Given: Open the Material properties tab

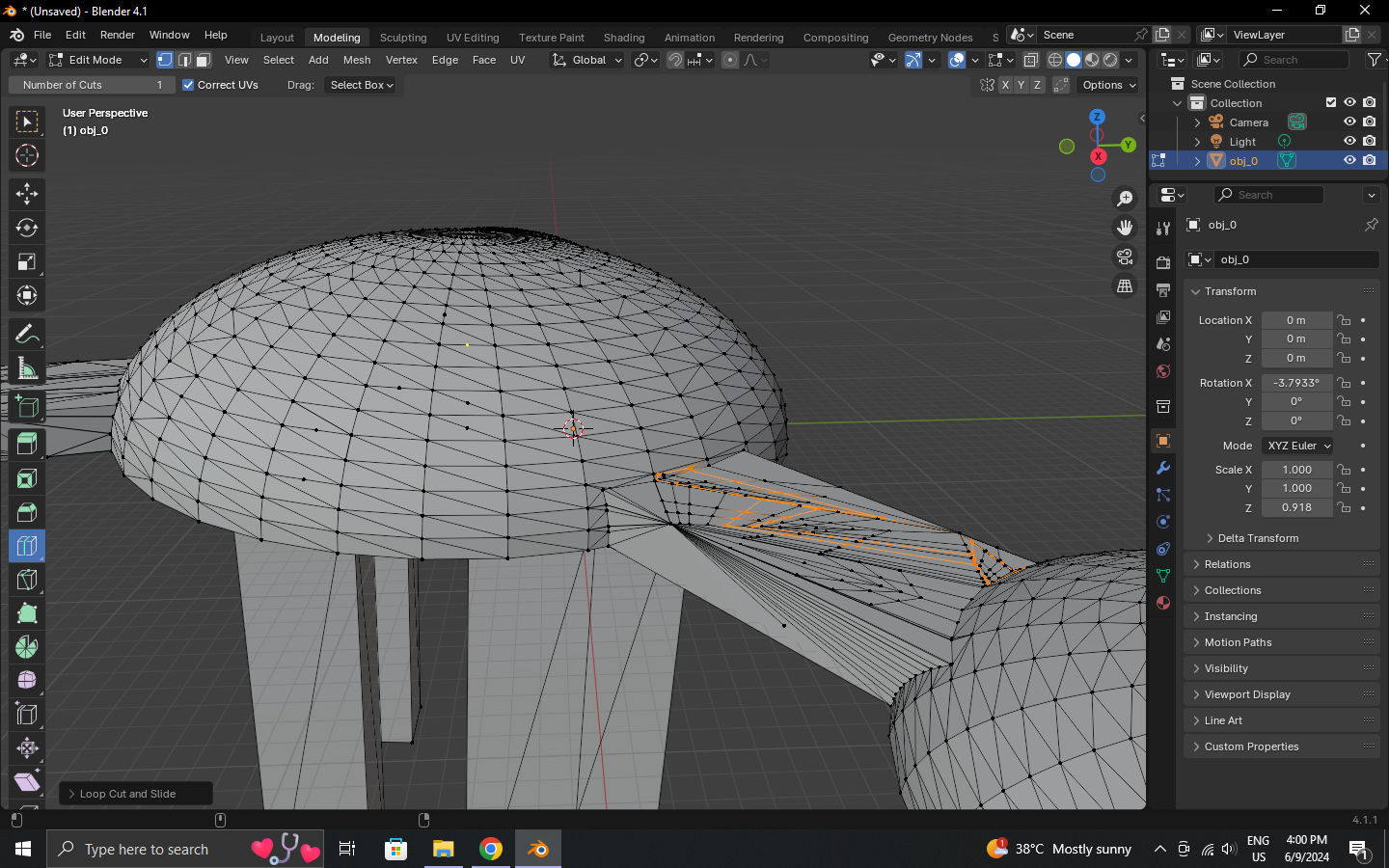Looking at the screenshot, I should [1163, 603].
